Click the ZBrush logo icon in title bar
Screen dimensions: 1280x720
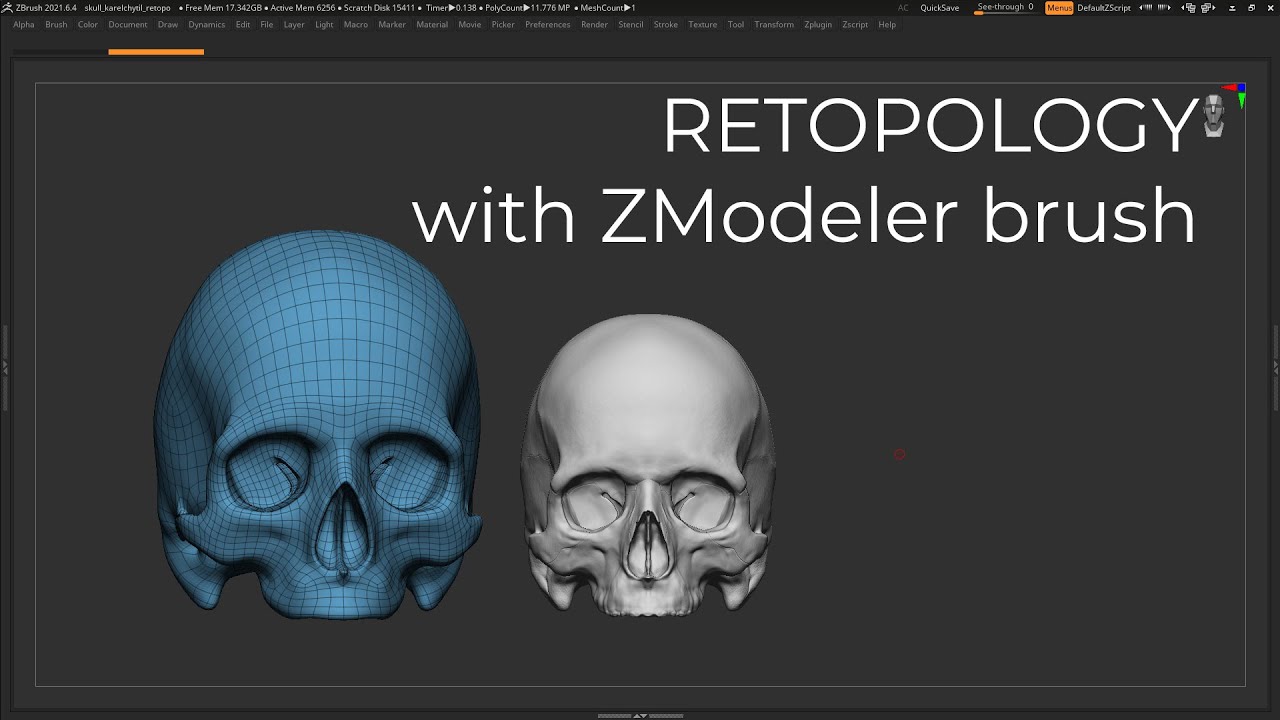[8, 7]
